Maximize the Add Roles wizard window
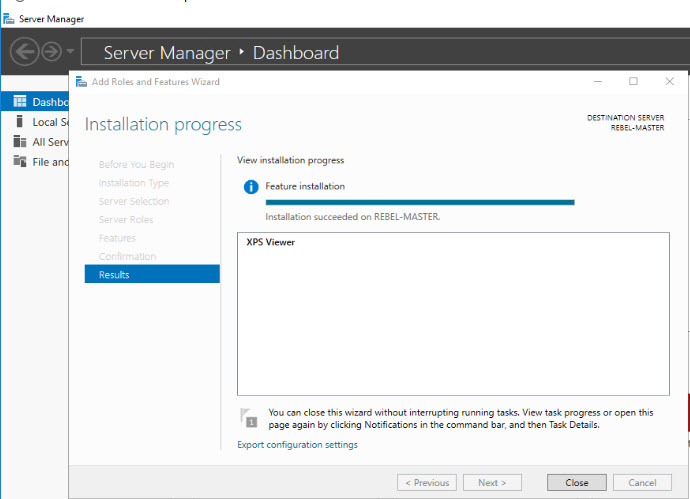690x499 pixels. click(633, 81)
